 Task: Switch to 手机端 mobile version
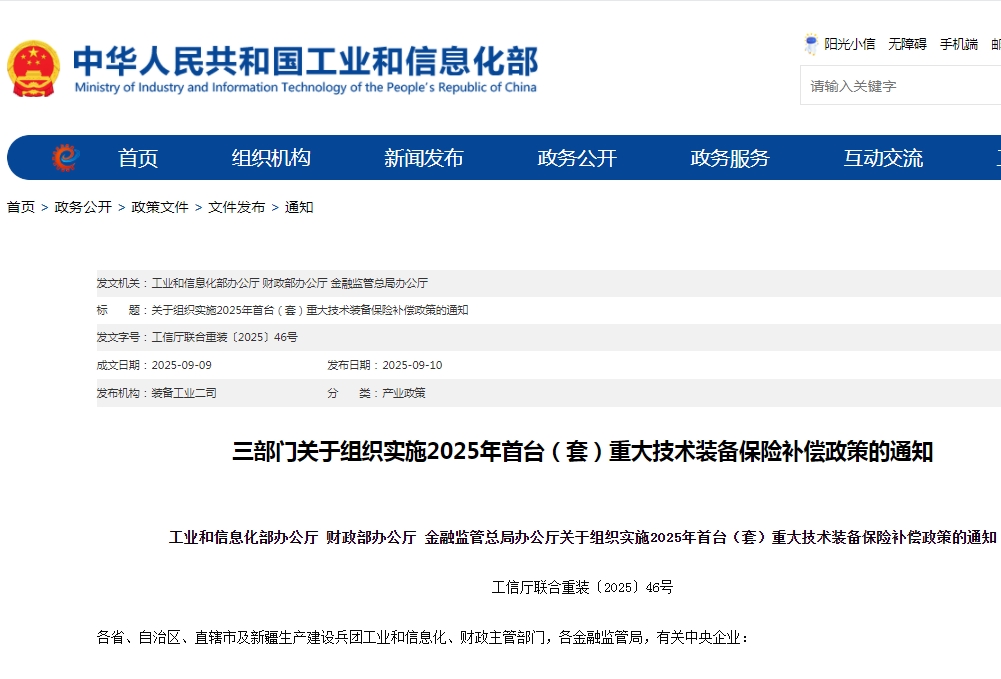coord(958,44)
